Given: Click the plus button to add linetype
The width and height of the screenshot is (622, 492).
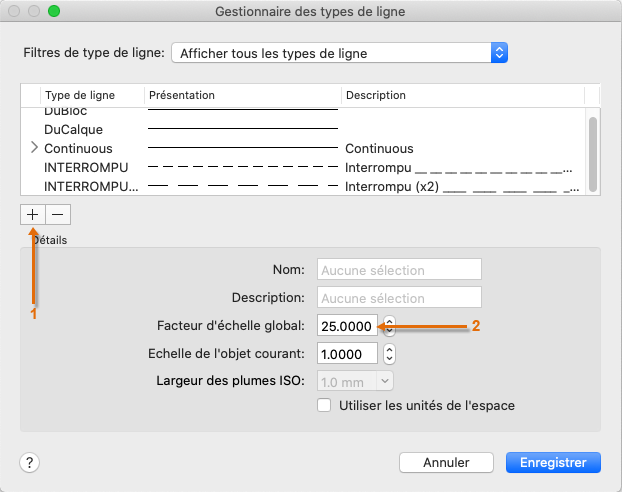Looking at the screenshot, I should 33,214.
